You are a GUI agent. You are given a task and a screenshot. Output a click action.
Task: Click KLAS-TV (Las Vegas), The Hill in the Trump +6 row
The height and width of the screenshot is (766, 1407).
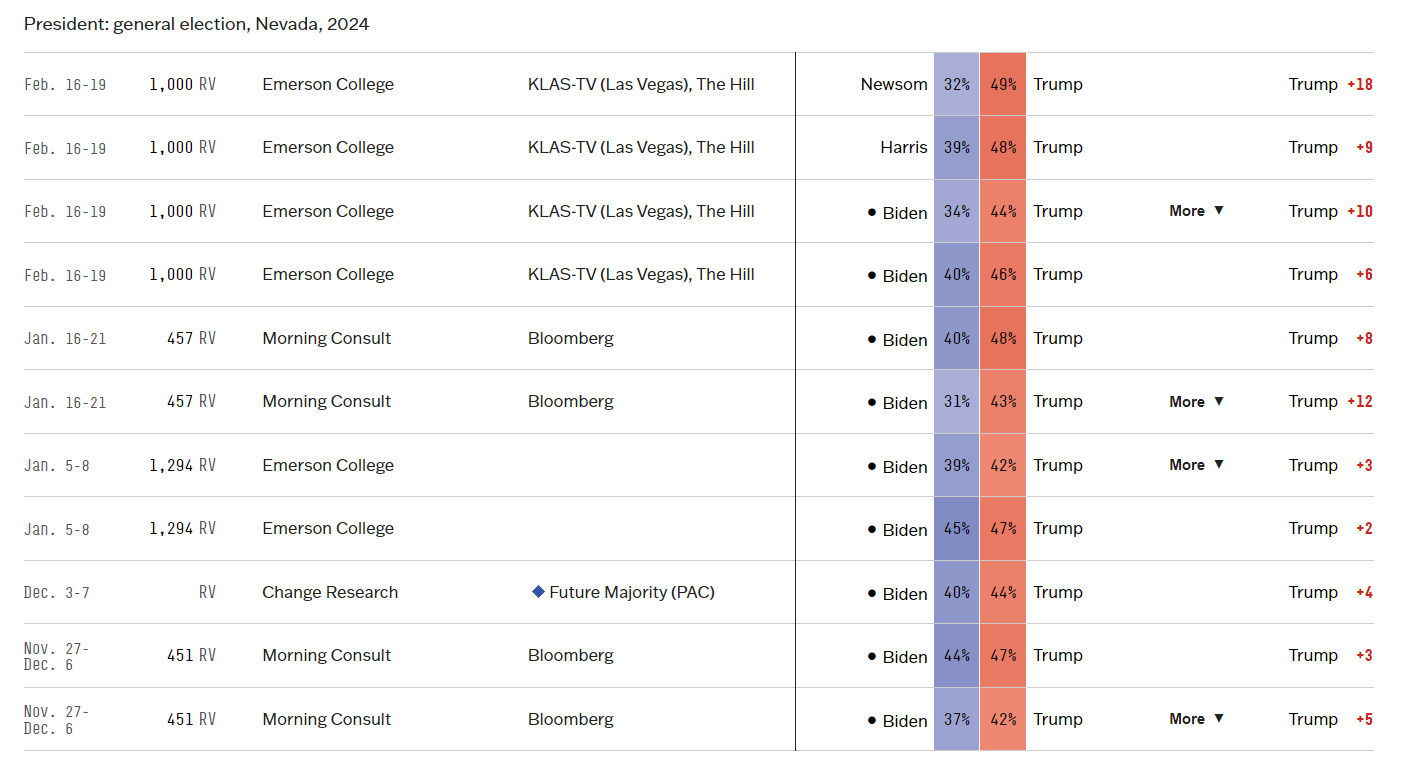pyautogui.click(x=641, y=274)
